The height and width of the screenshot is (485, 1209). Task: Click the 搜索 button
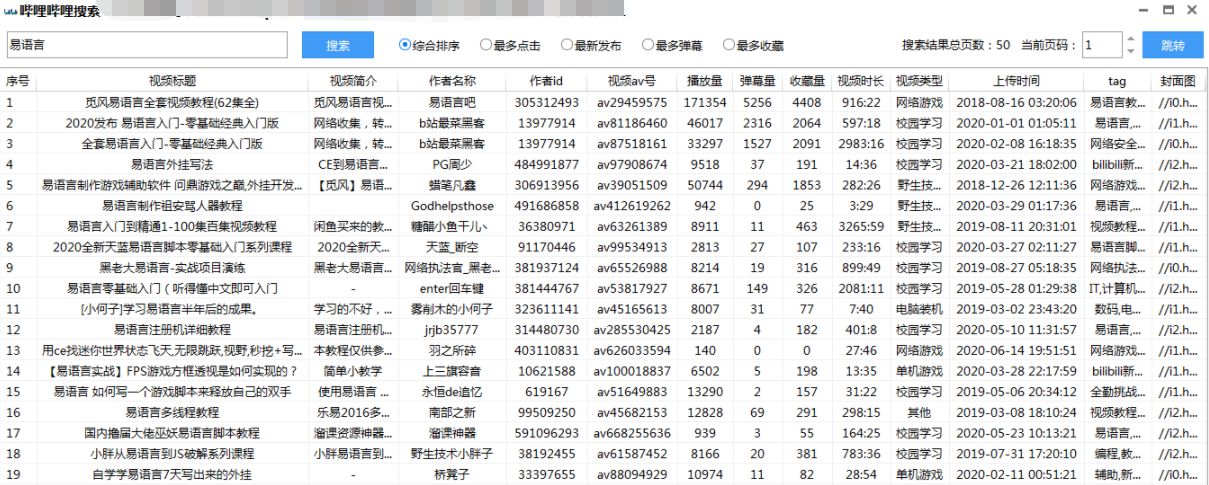[x=338, y=45]
